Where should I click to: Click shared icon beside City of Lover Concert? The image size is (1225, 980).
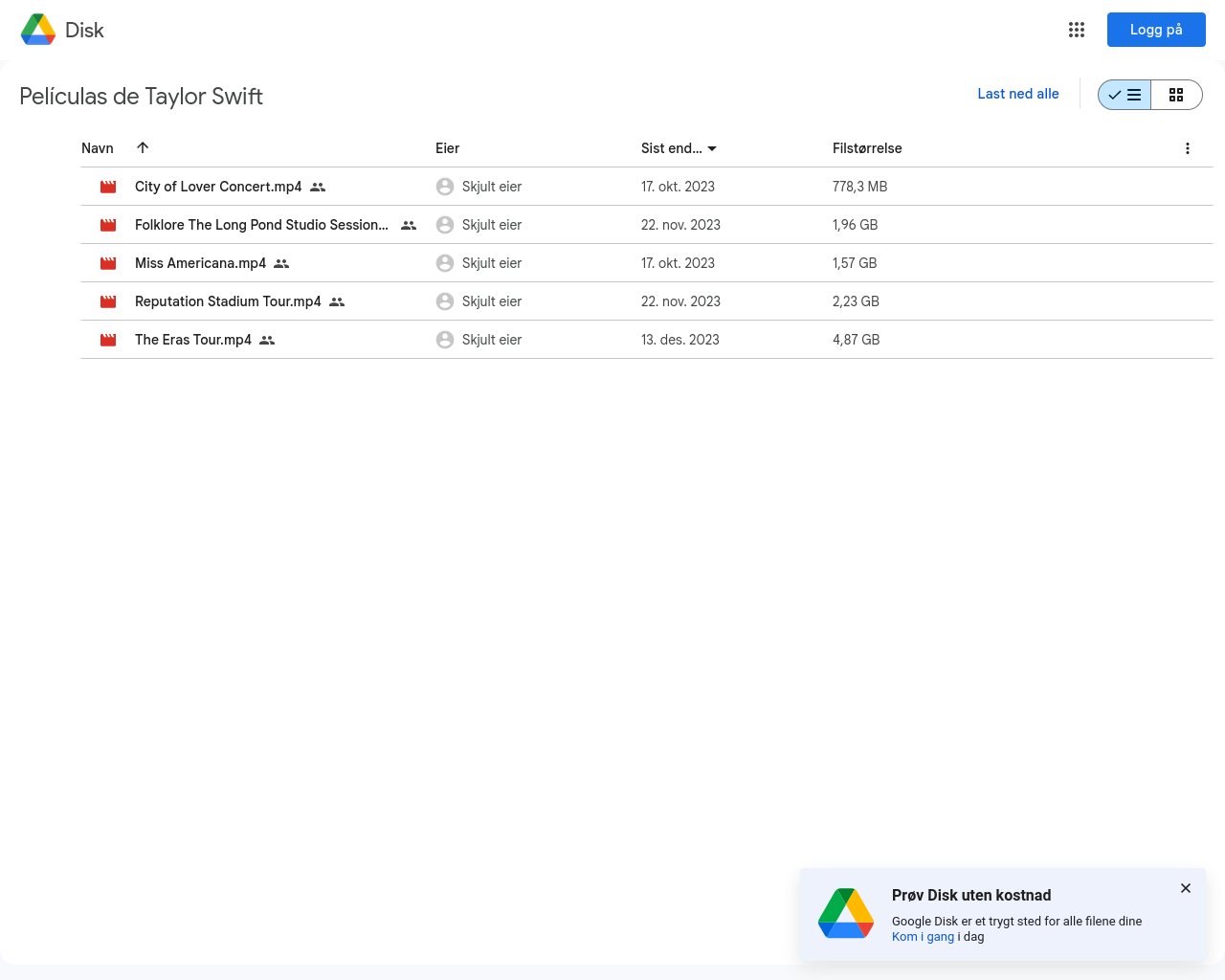click(x=318, y=187)
